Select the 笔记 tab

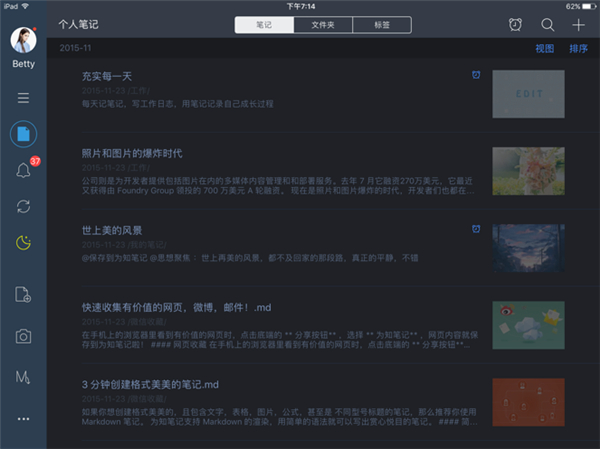coord(264,24)
